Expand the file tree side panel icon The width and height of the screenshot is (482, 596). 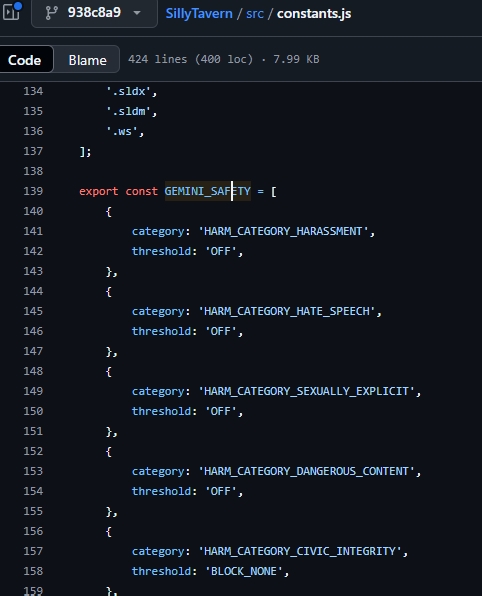(x=11, y=12)
